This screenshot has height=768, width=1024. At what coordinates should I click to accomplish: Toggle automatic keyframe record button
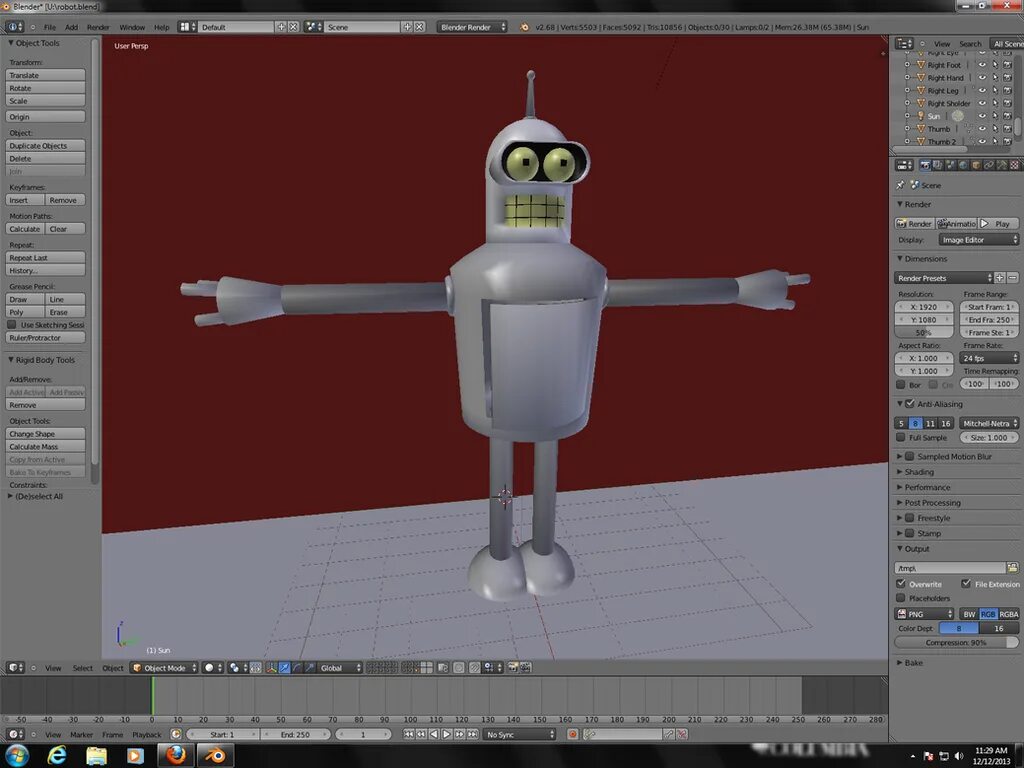coord(573,735)
